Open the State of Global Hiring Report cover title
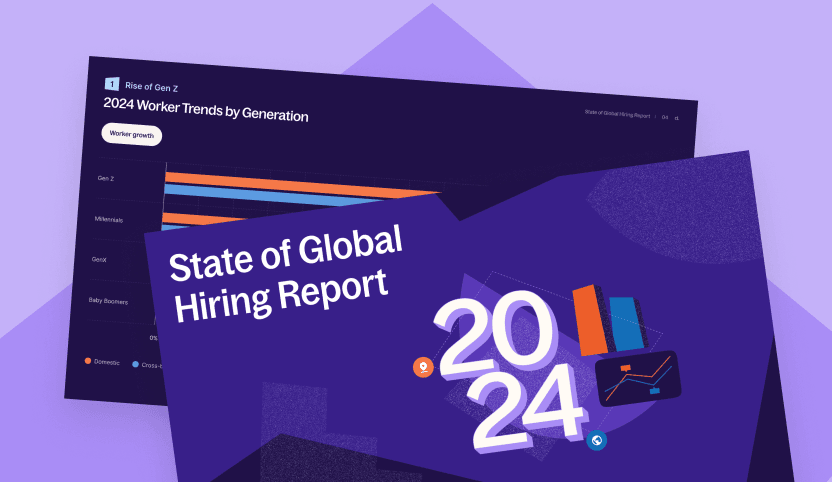This screenshot has width=832, height=482. [286, 272]
